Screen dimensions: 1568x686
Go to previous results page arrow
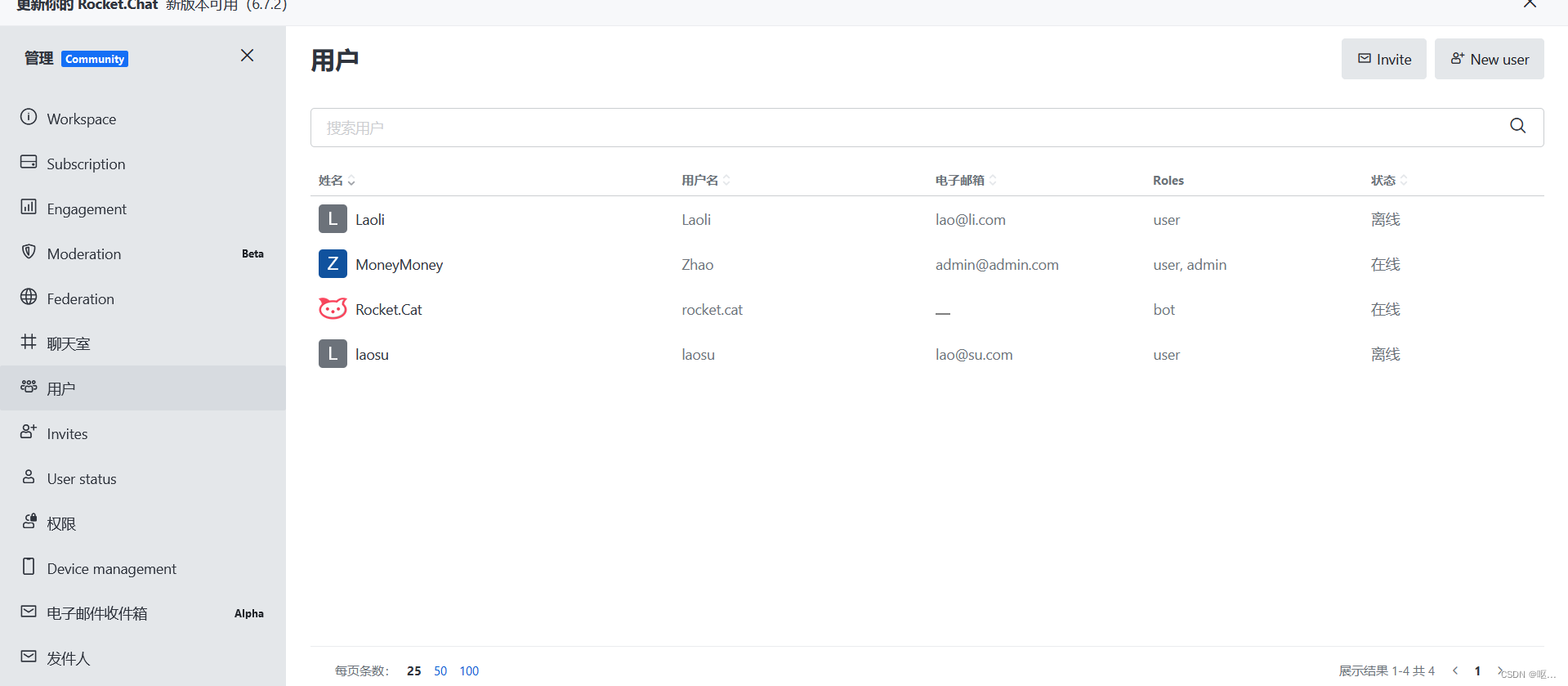[1455, 670]
